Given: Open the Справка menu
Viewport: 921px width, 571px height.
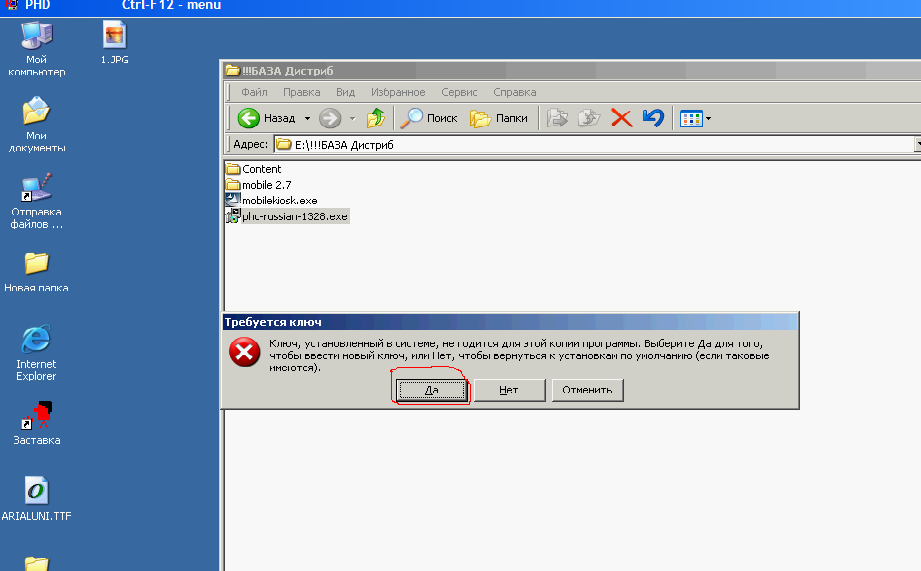Looking at the screenshot, I should point(515,92).
